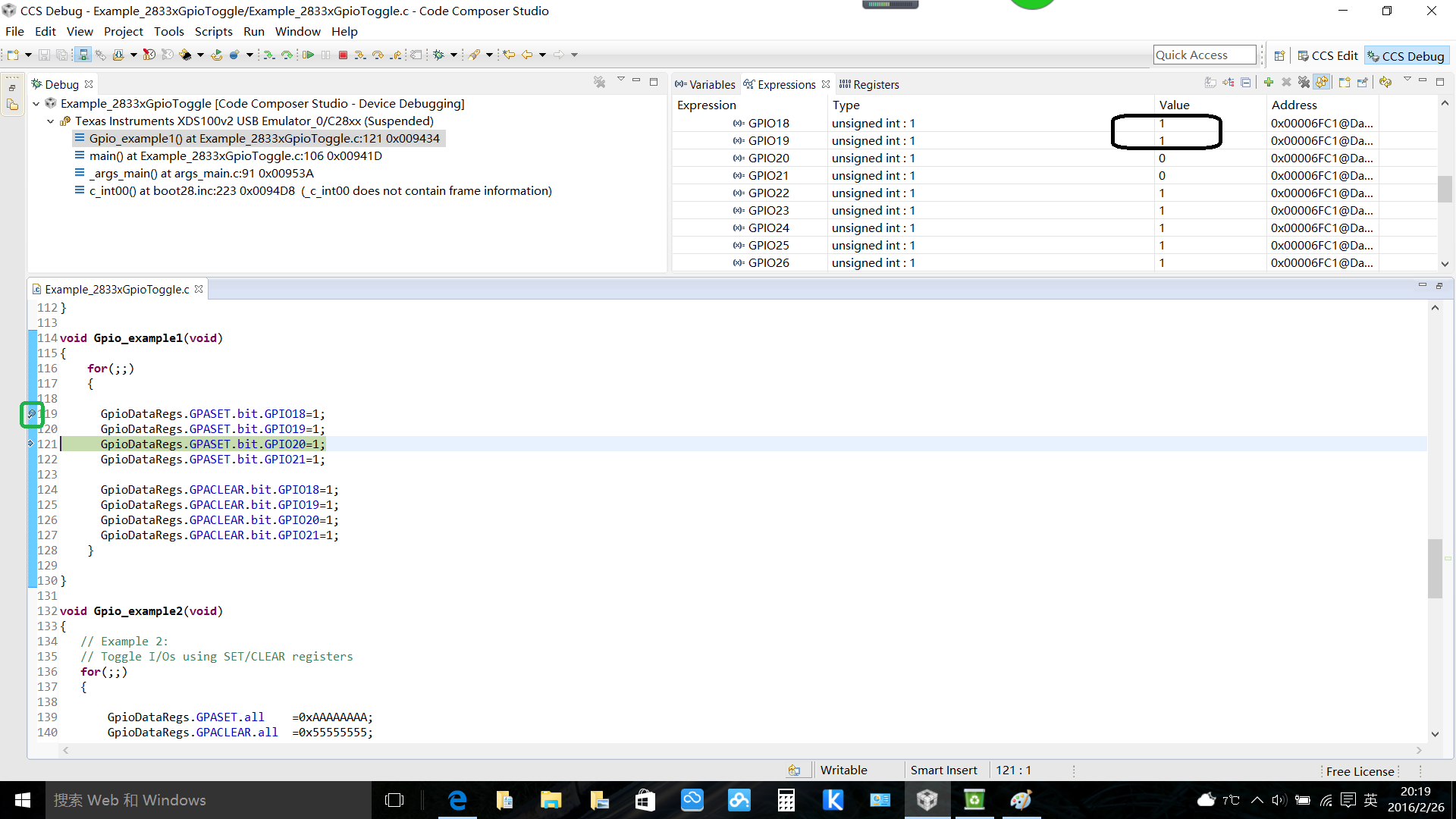Click the Save All toolbar icon

[61, 55]
